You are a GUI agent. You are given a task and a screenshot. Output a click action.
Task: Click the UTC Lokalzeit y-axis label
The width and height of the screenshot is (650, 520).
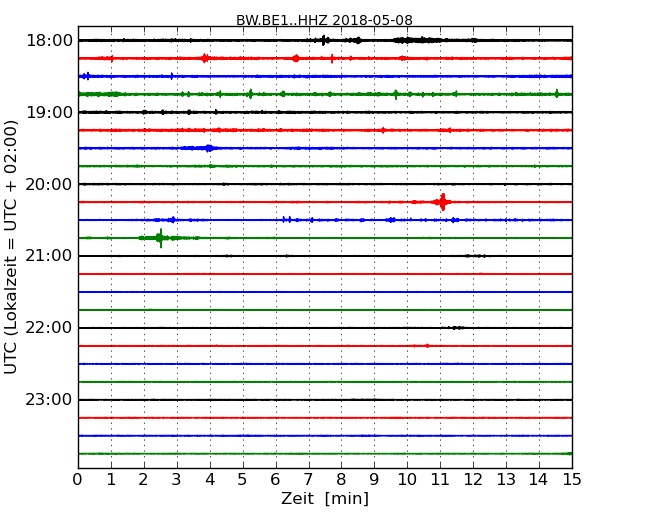pos(11,247)
